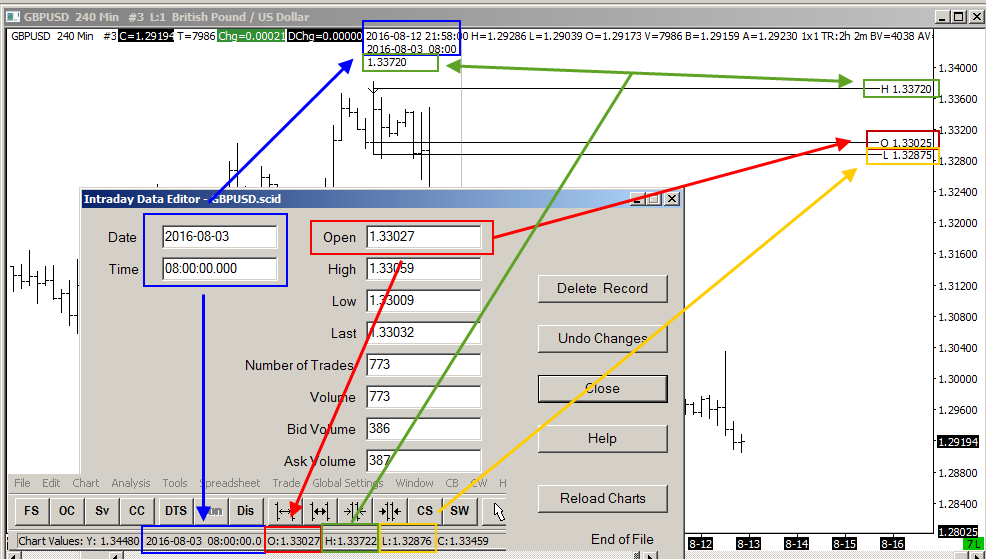Click the Undo Changes button
986x559 pixels.
point(602,338)
